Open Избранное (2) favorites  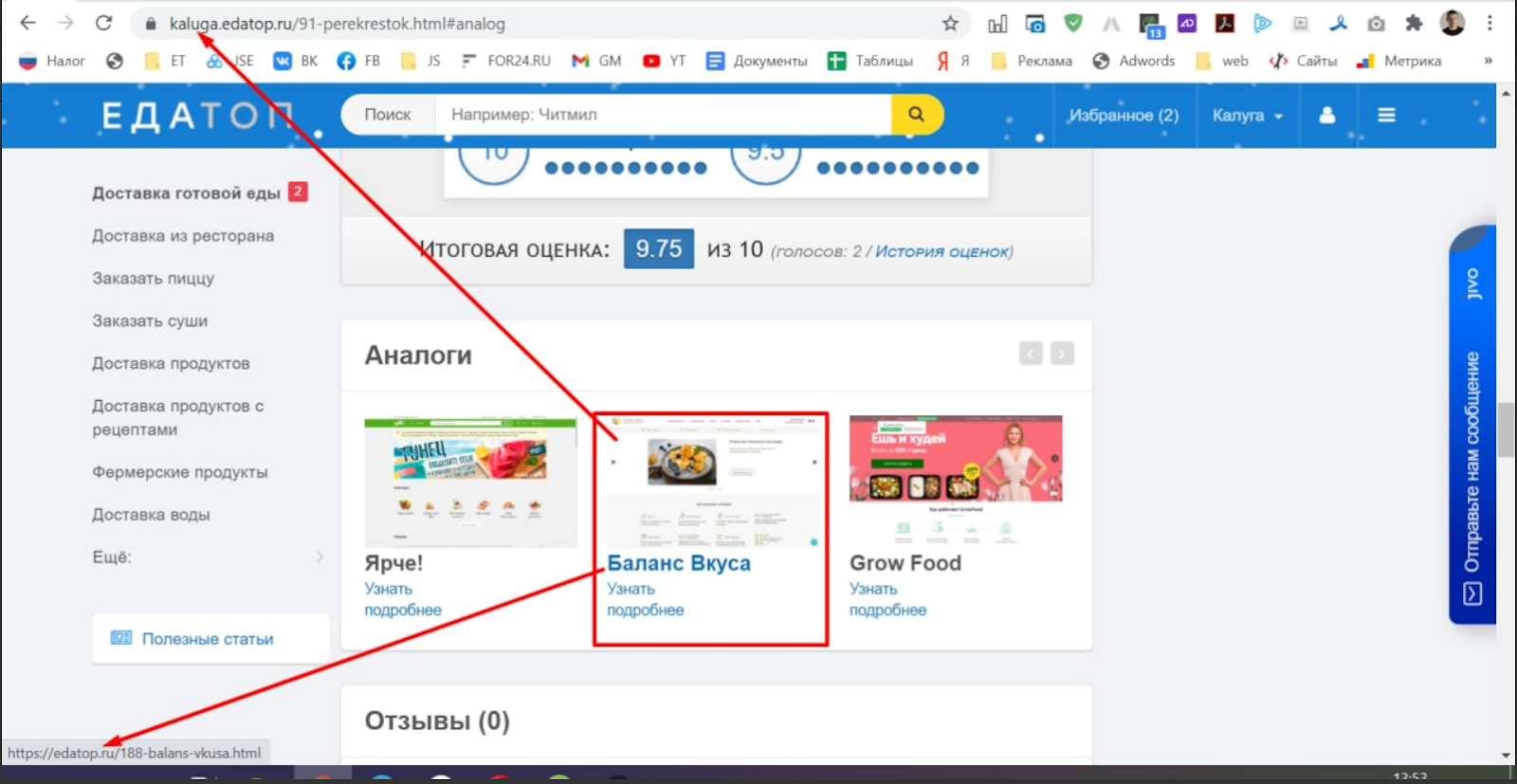(1124, 116)
